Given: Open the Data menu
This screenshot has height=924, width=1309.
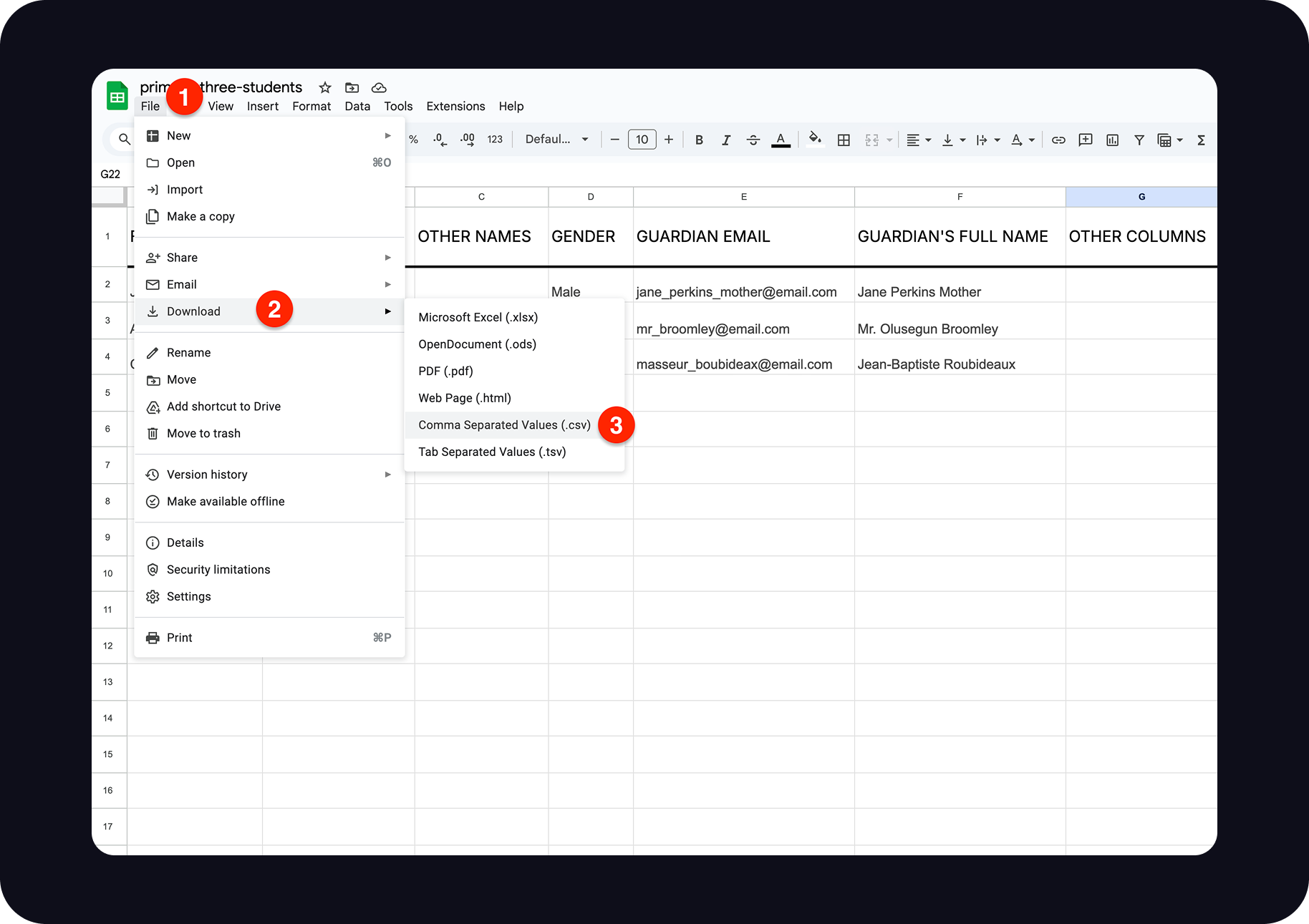Looking at the screenshot, I should [x=357, y=106].
